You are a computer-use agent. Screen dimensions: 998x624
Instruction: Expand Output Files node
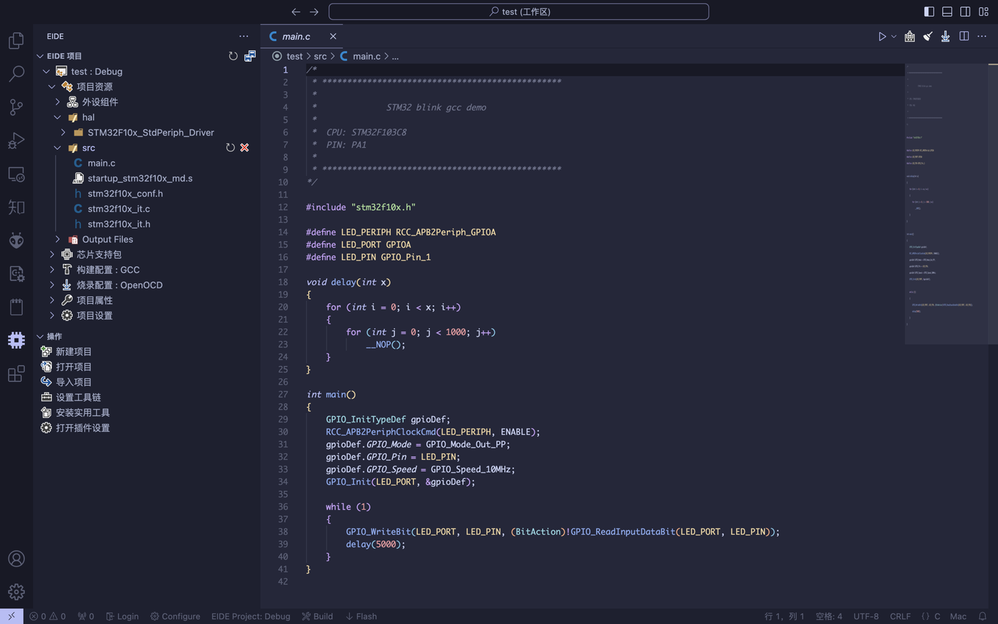tap(57, 239)
